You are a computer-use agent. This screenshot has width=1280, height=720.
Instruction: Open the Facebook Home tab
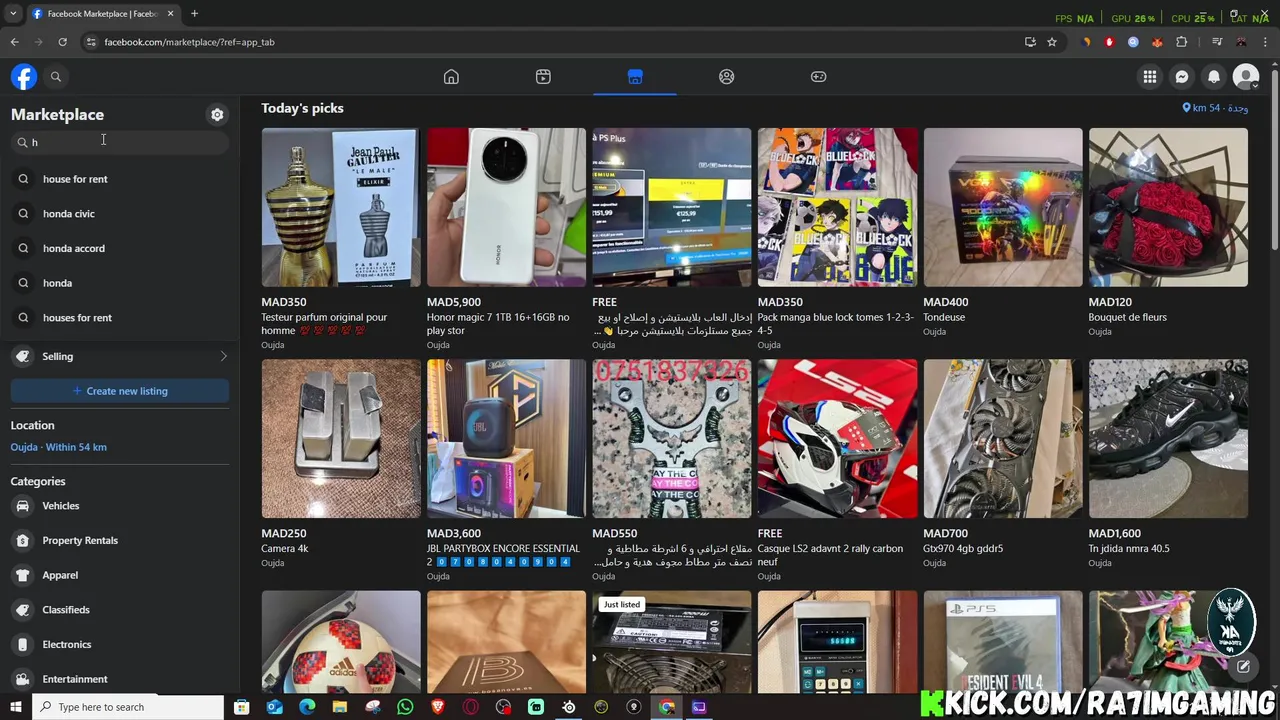[451, 77]
